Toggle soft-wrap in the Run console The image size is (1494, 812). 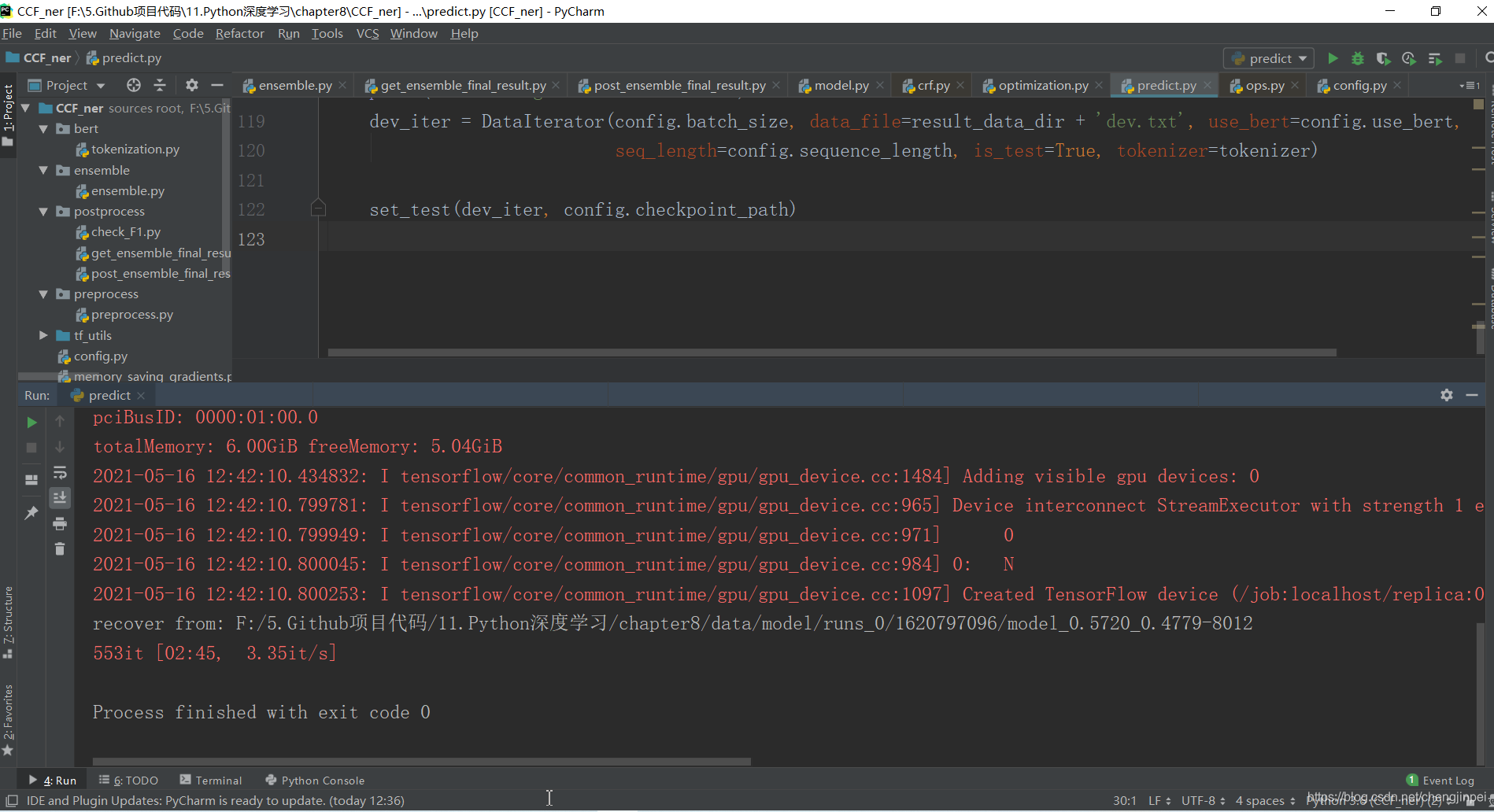pyautogui.click(x=60, y=473)
